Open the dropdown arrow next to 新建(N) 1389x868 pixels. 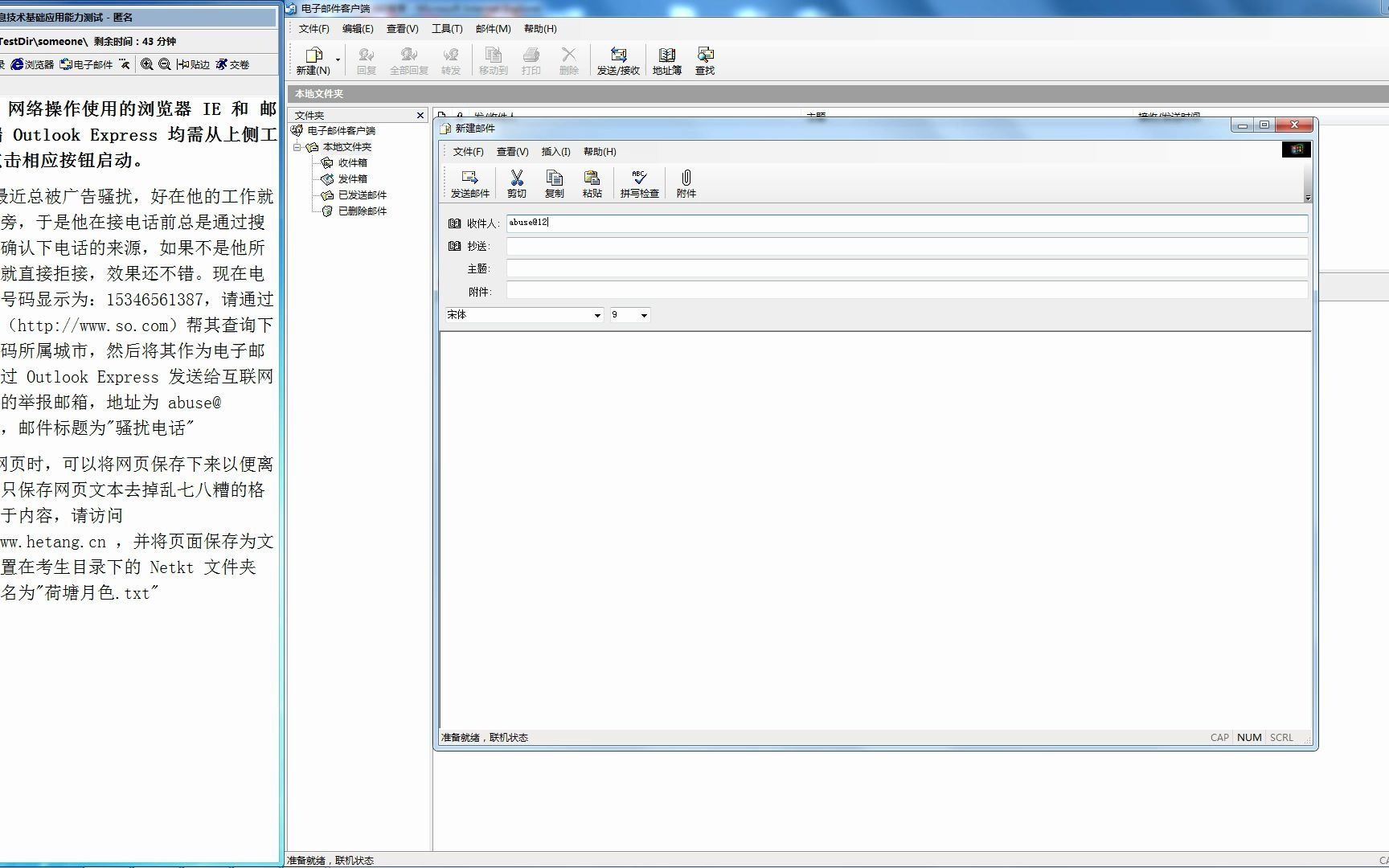tap(338, 60)
